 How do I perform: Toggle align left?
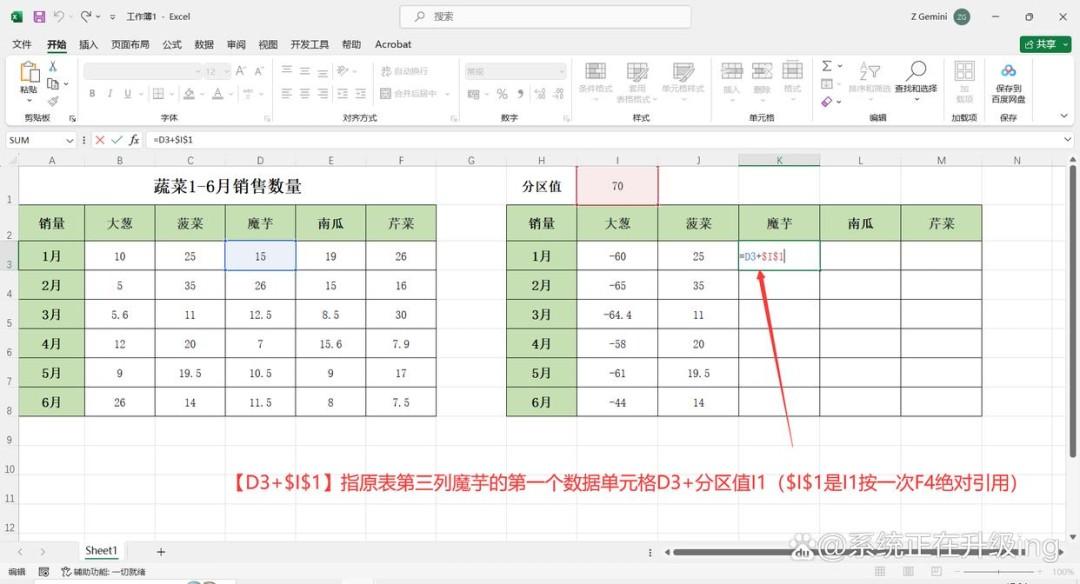tap(287, 94)
